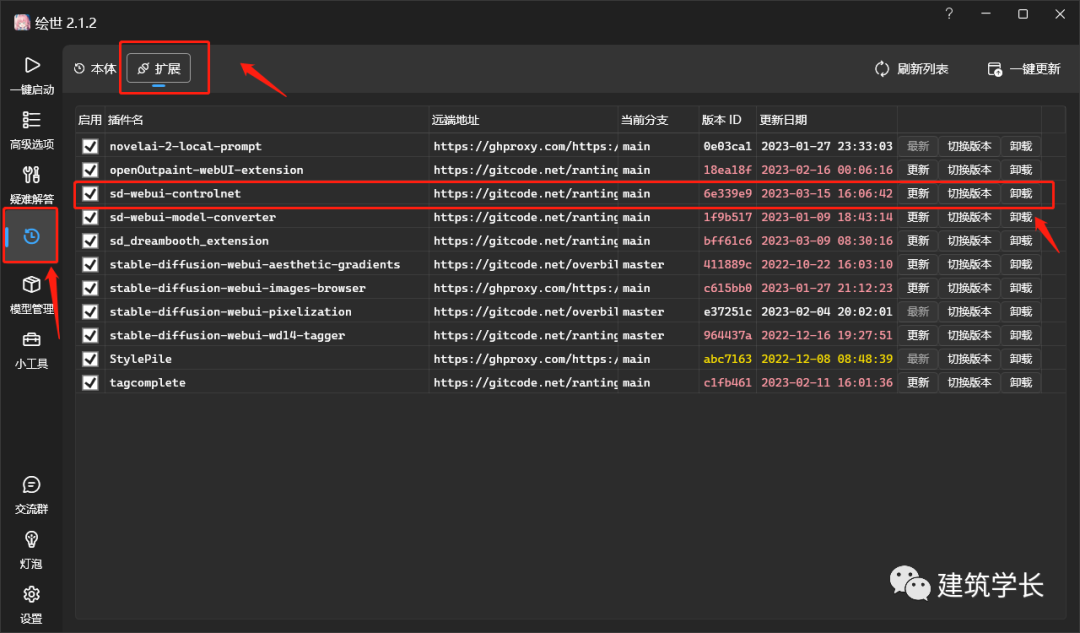Disable the novelai-2-local-prompt extension checkbox
The width and height of the screenshot is (1080, 633).
point(90,146)
